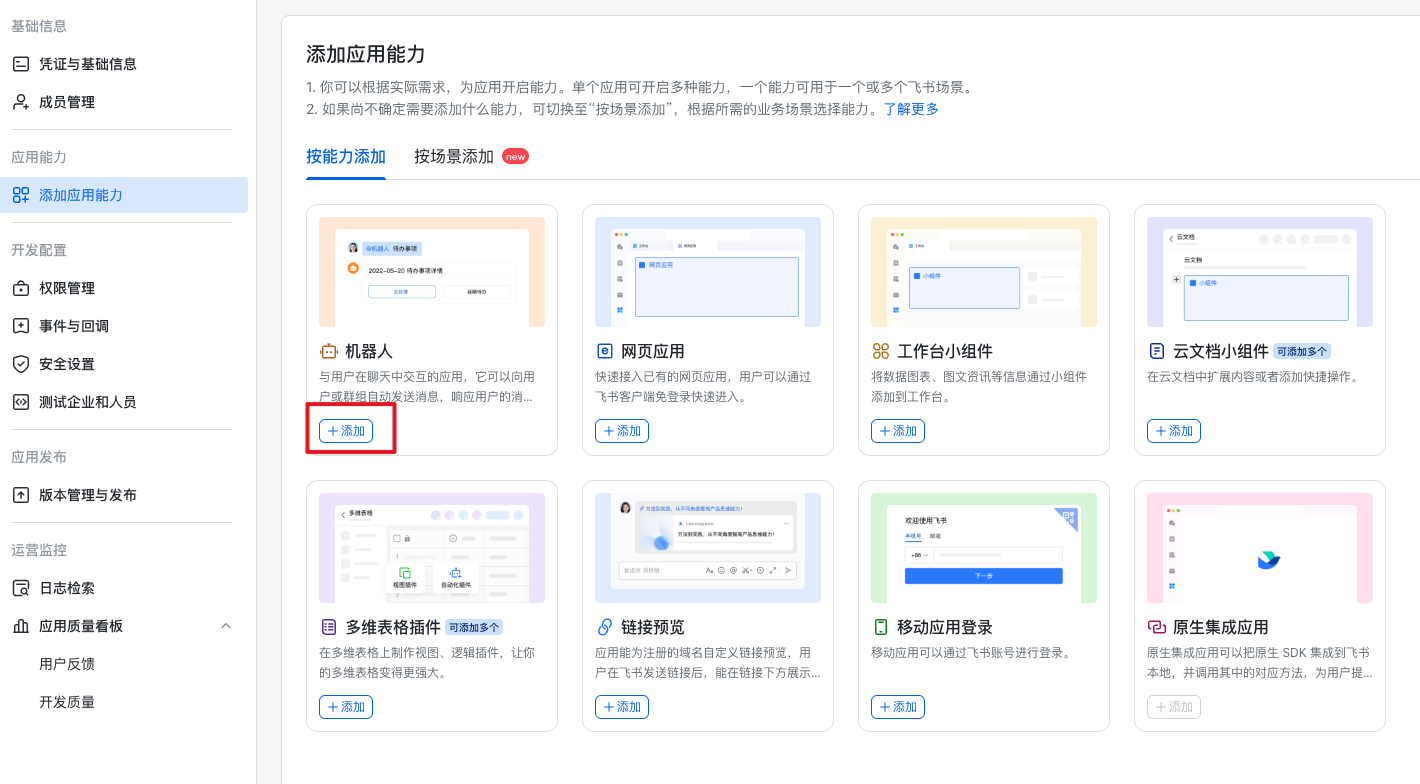Click the 多维表格插件 preview thumbnail
1420x784 pixels.
432,548
